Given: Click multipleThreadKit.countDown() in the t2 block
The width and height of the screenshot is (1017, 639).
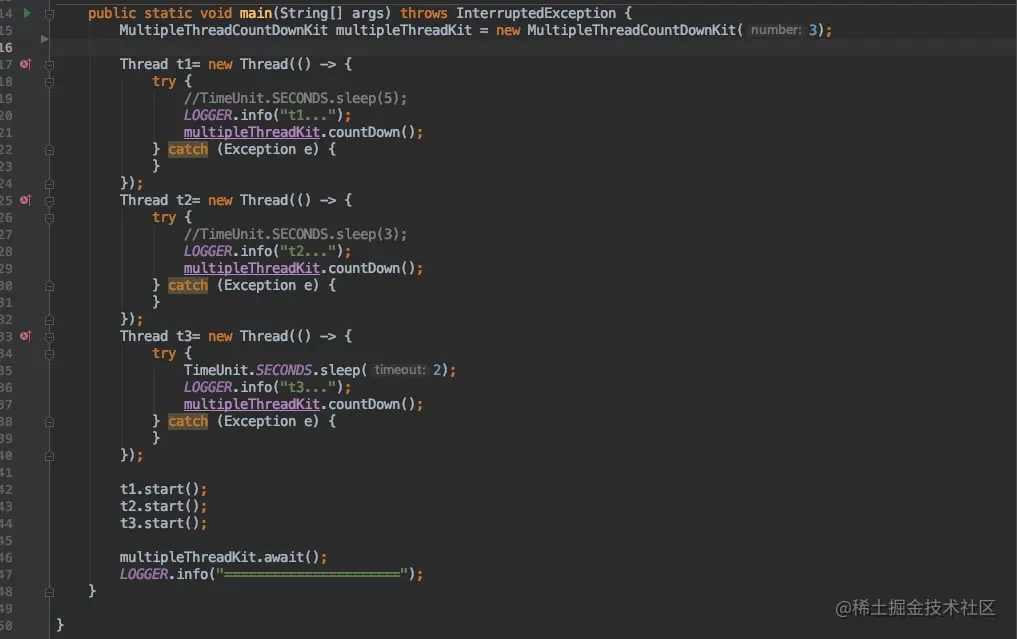Looking at the screenshot, I should click(x=303, y=269).
